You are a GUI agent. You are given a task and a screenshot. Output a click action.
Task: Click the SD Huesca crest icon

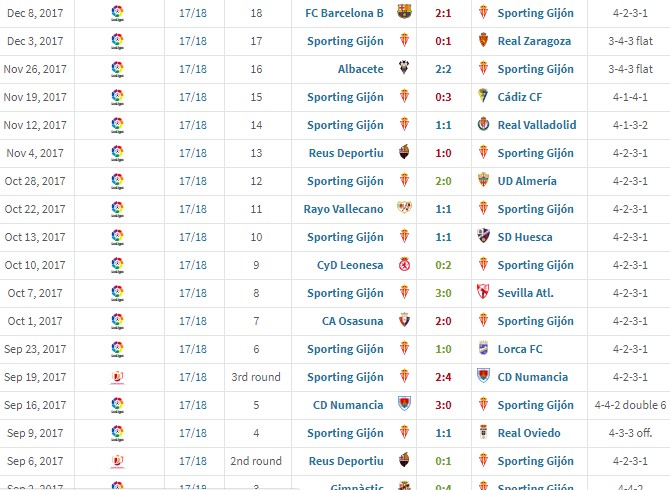coord(483,236)
